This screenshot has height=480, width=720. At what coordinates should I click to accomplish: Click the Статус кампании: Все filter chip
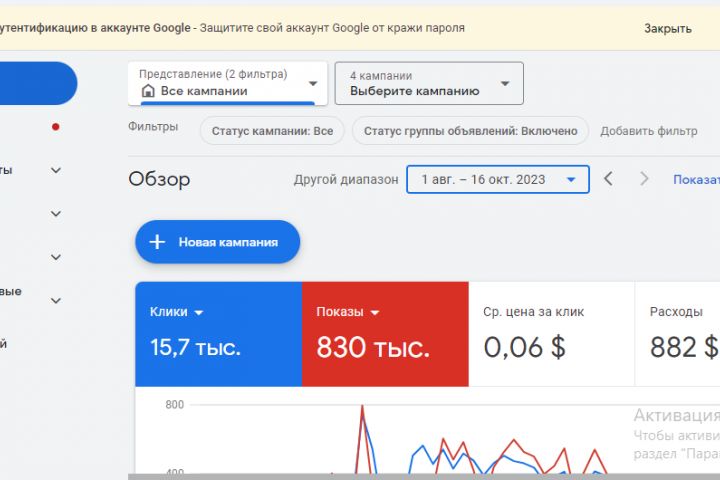click(x=272, y=131)
